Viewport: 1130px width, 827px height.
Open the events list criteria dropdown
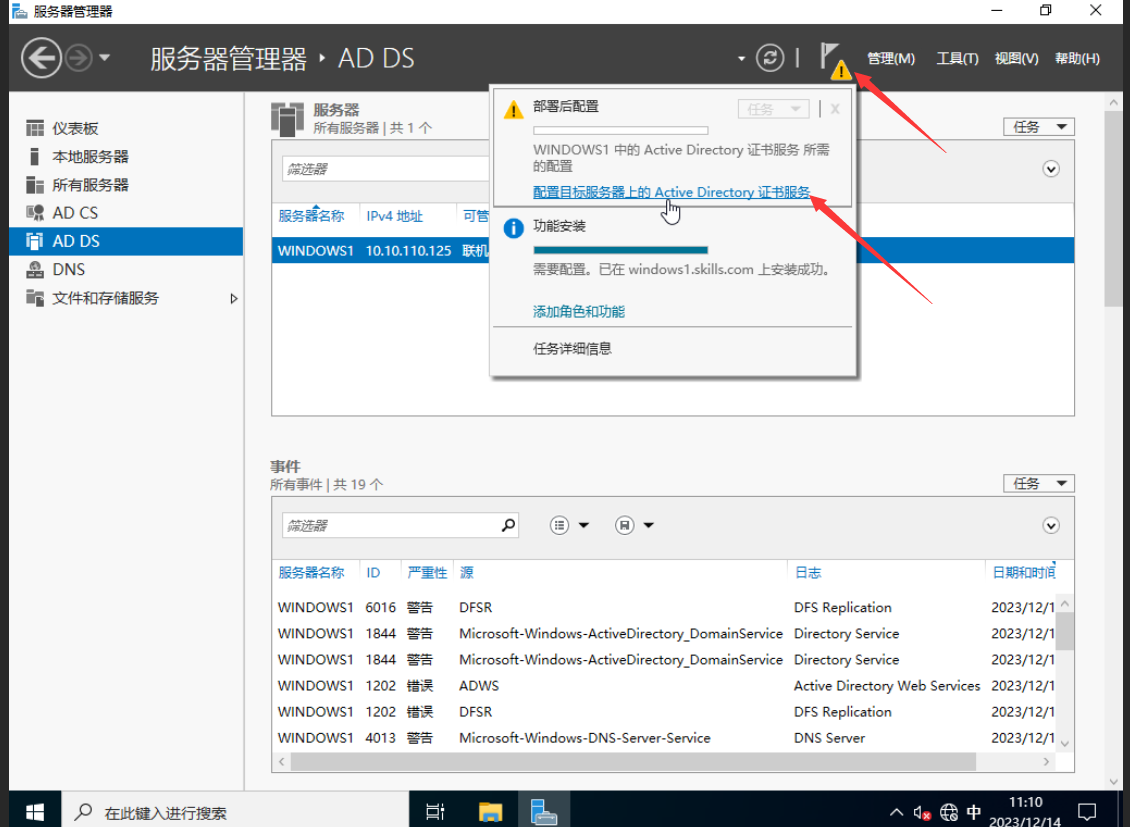571,525
